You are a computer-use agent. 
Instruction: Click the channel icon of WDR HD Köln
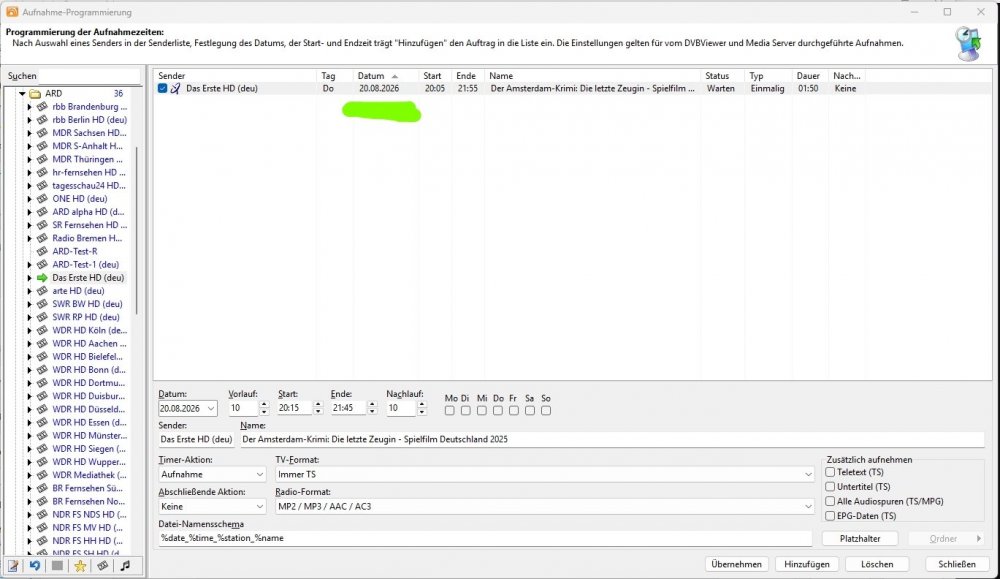tap(42, 330)
